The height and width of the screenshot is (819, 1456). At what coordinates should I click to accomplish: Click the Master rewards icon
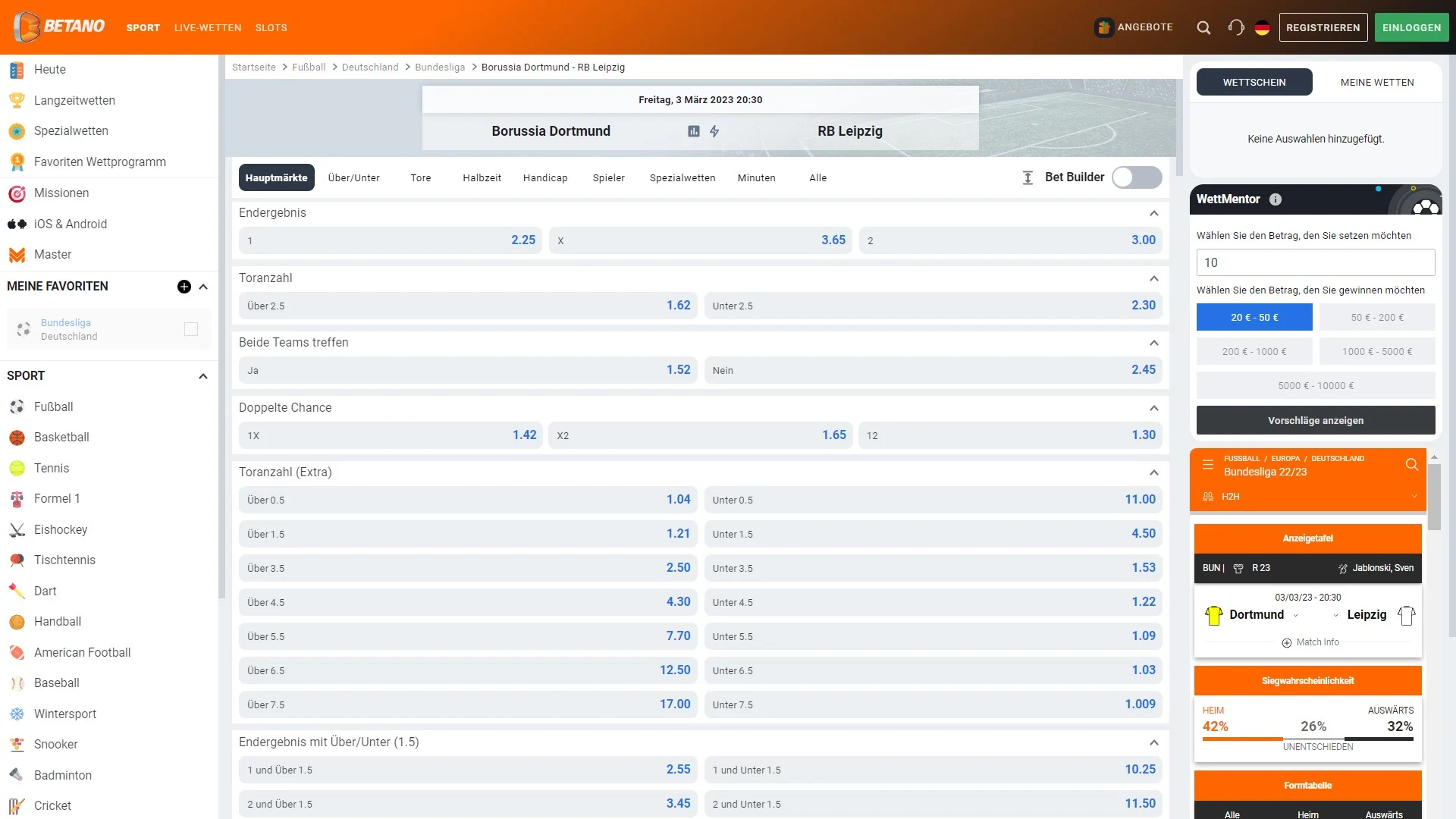pyautogui.click(x=17, y=254)
